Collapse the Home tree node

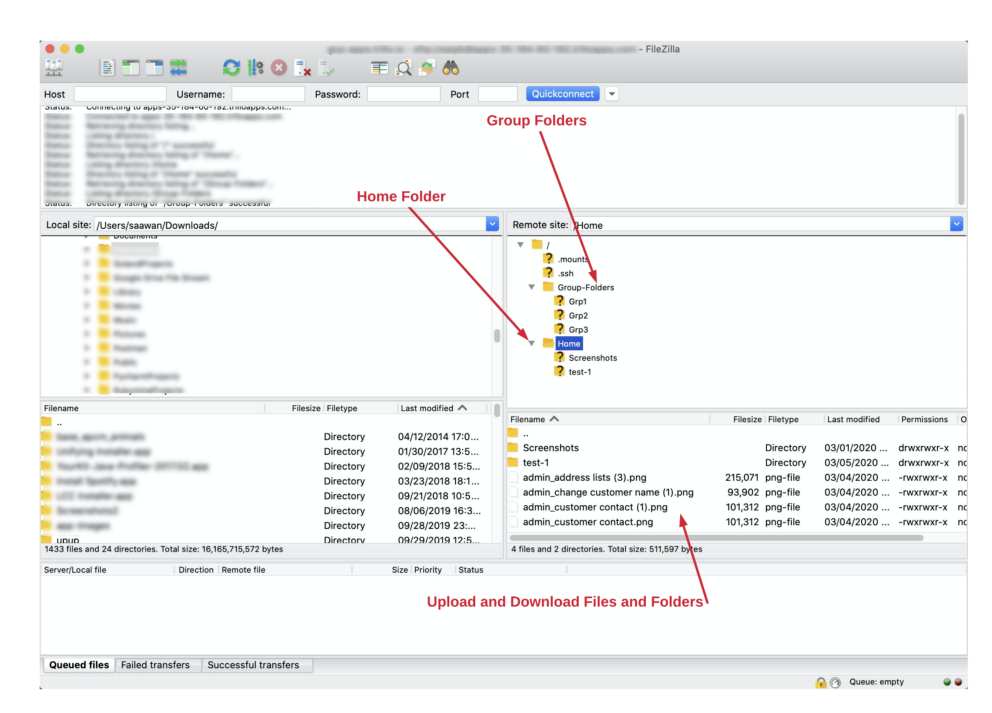click(x=531, y=343)
